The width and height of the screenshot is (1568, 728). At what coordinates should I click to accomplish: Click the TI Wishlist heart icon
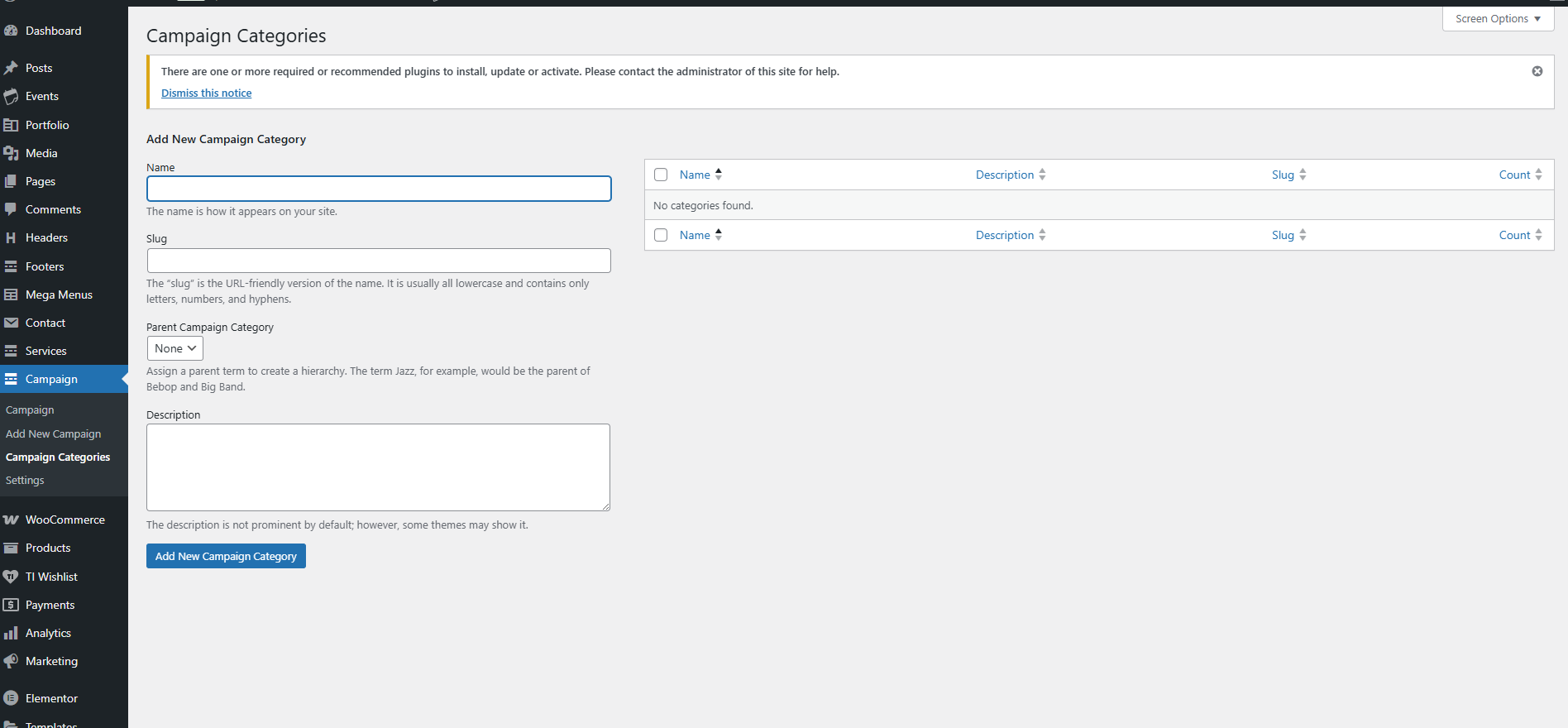pos(11,577)
